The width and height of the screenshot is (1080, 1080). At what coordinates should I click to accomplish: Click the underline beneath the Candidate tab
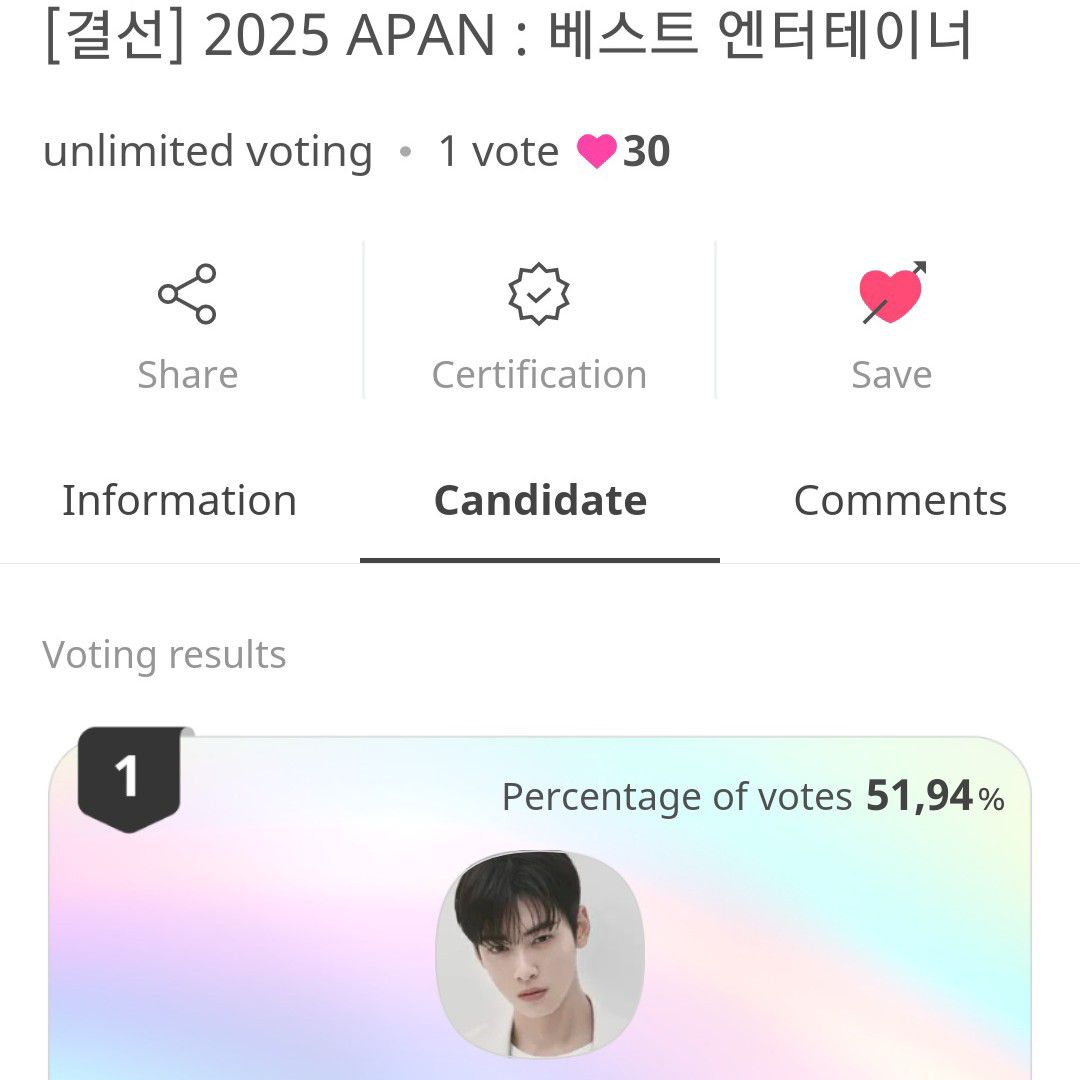[x=540, y=560]
